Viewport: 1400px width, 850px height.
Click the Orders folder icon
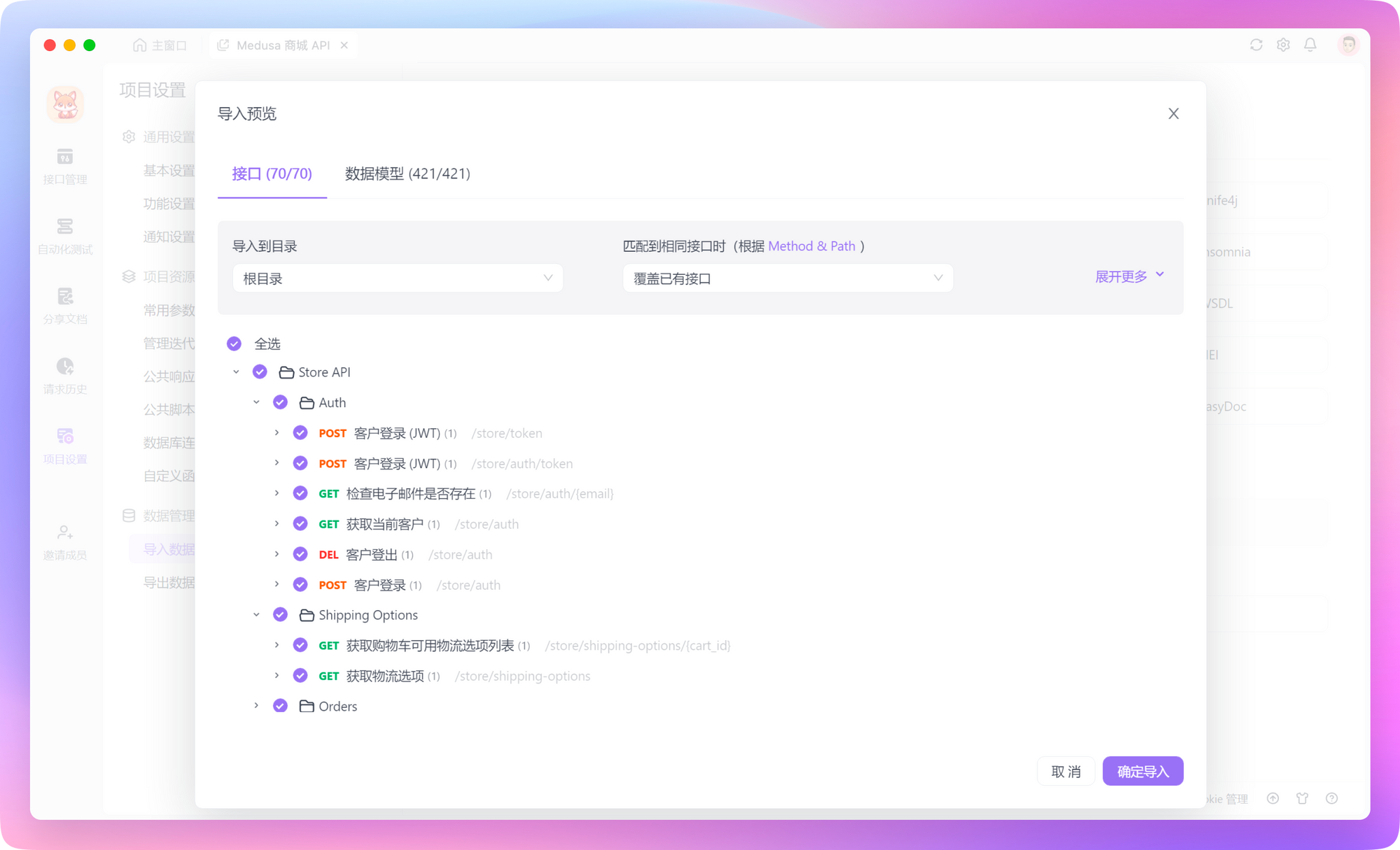[x=307, y=706]
